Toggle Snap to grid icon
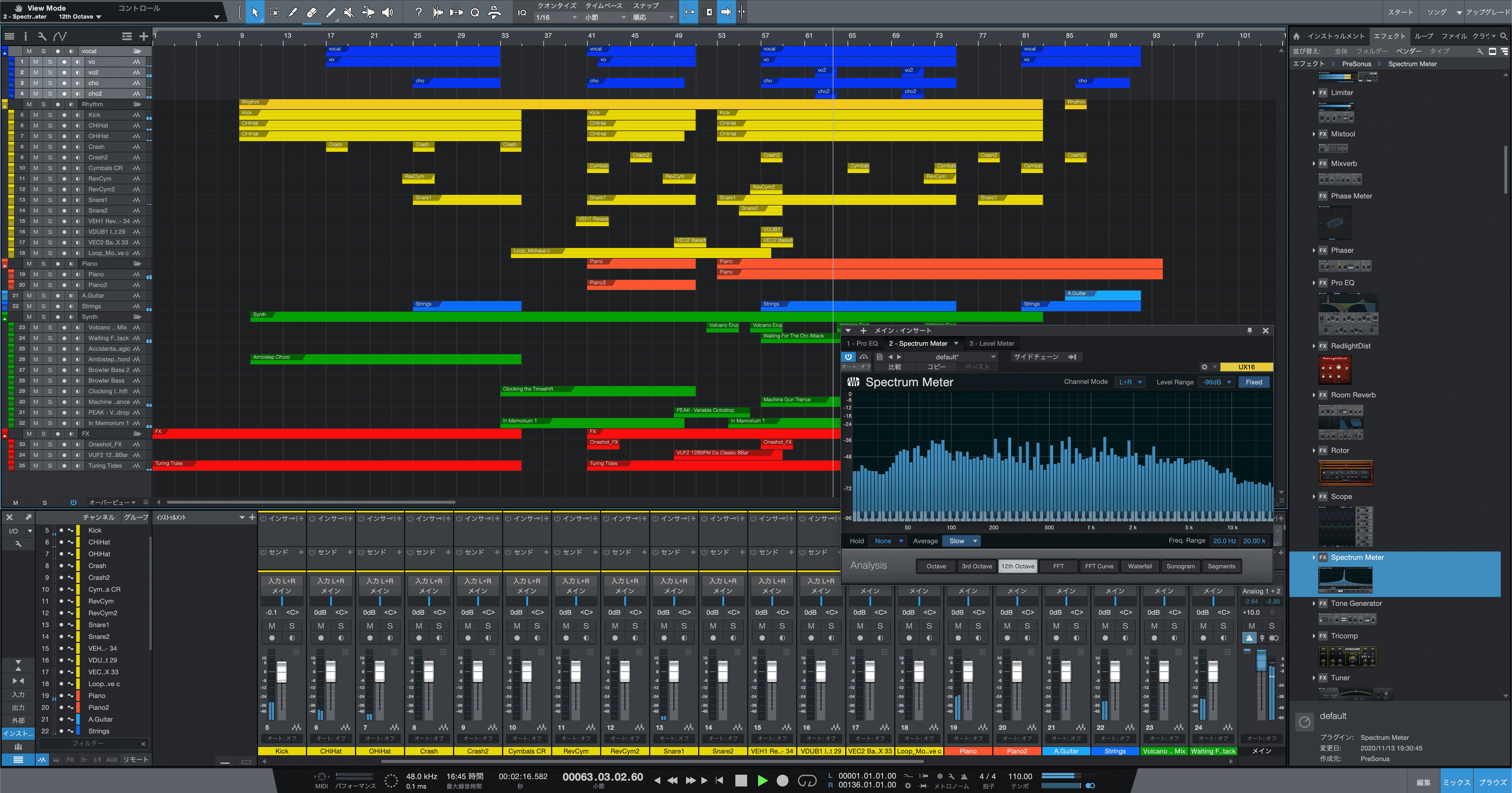The image size is (1512, 793). click(689, 12)
